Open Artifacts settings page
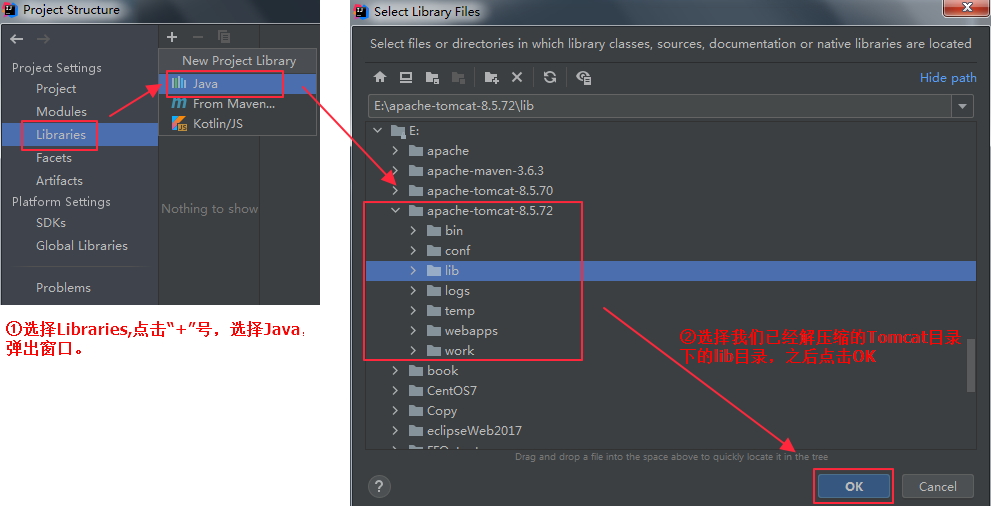The width and height of the screenshot is (991, 506). coord(59,181)
